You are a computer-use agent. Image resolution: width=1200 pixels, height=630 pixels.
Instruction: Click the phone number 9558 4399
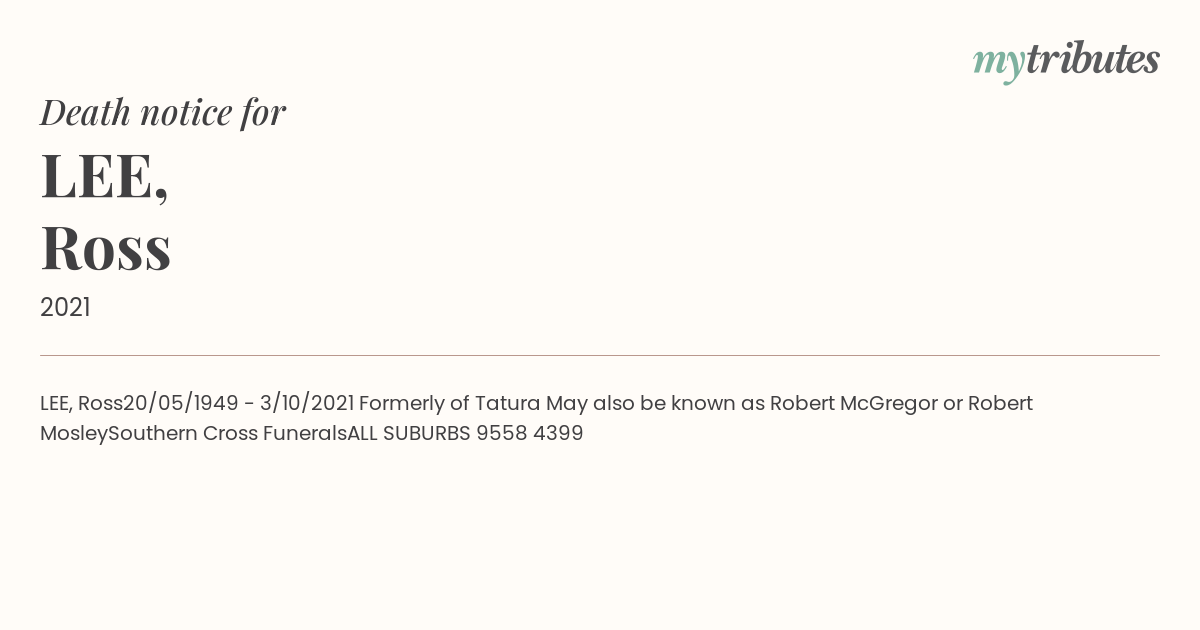point(530,433)
